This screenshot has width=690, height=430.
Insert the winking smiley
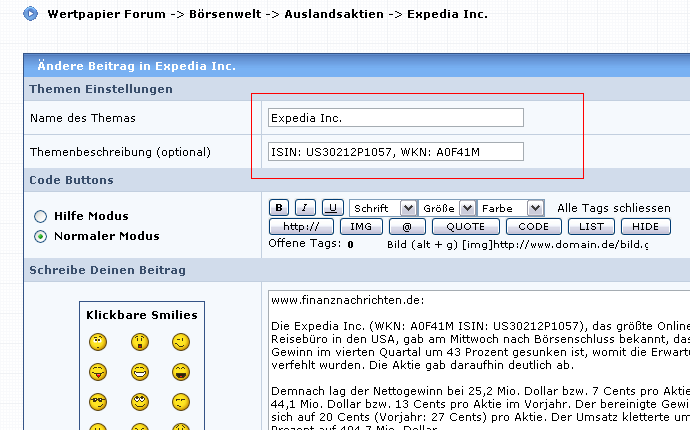tap(181, 342)
